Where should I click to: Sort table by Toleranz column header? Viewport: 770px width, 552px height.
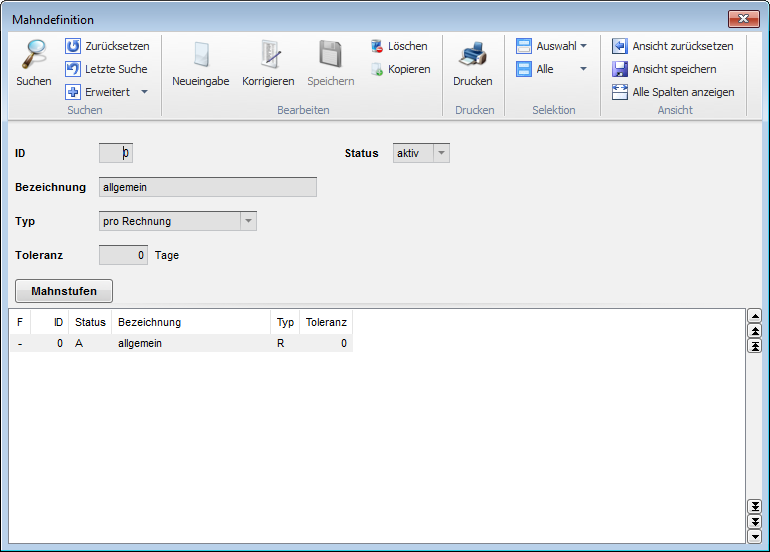(x=327, y=322)
